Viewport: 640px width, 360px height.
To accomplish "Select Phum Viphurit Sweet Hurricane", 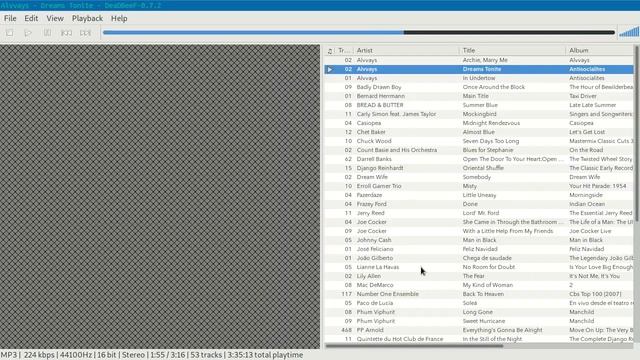I will (479, 321).
